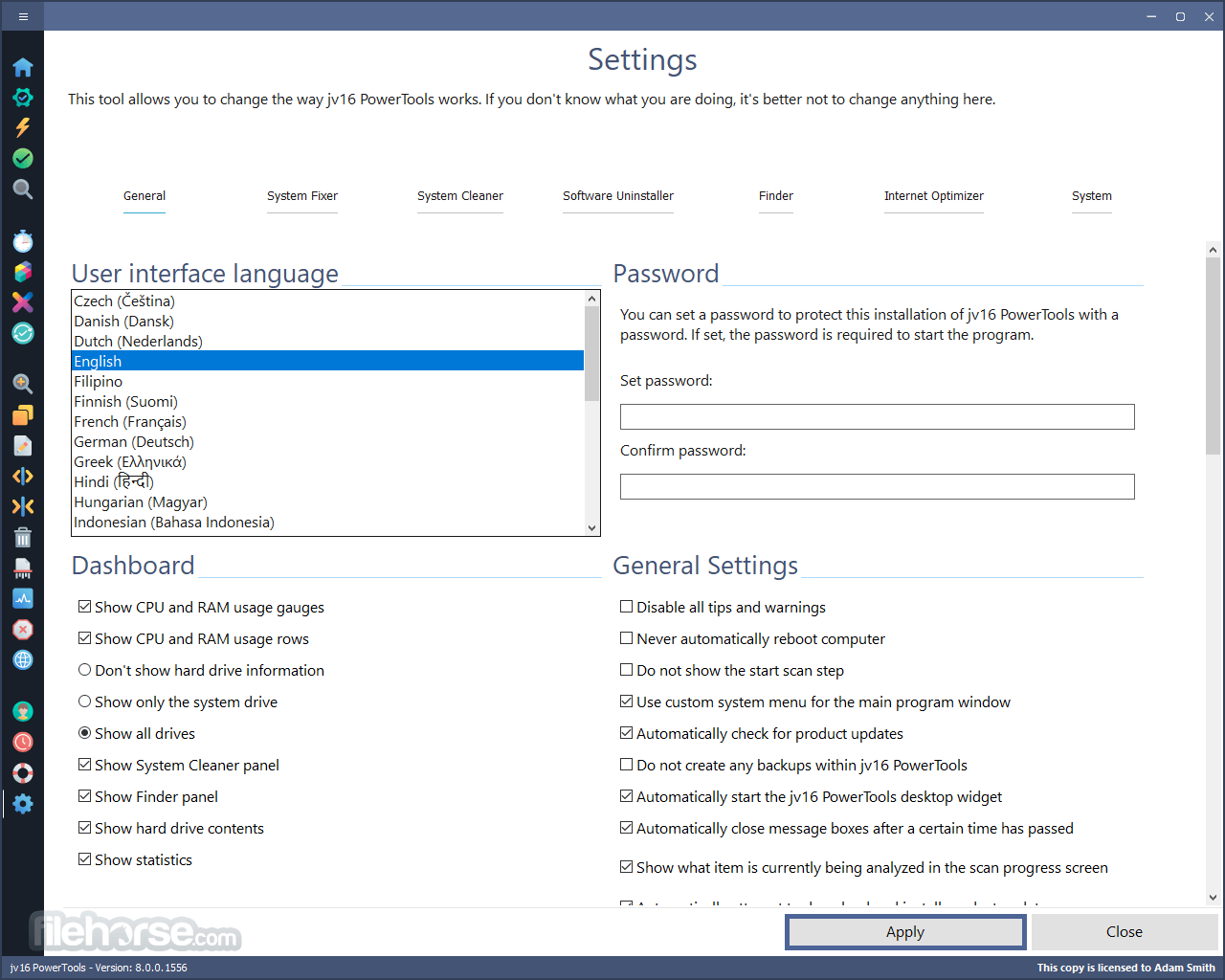Click the blue Settings gear sidebar icon
Viewport: 1225px width, 980px height.
coord(23,803)
